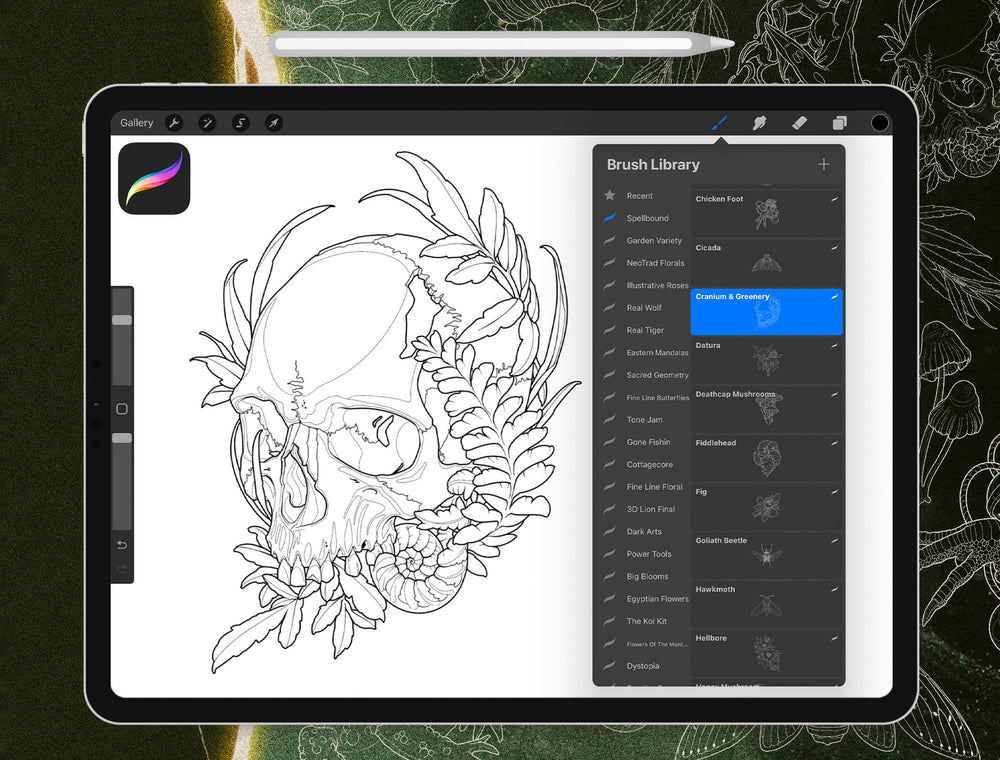
Task: Select the Dark Arts brush set
Action: [644, 532]
